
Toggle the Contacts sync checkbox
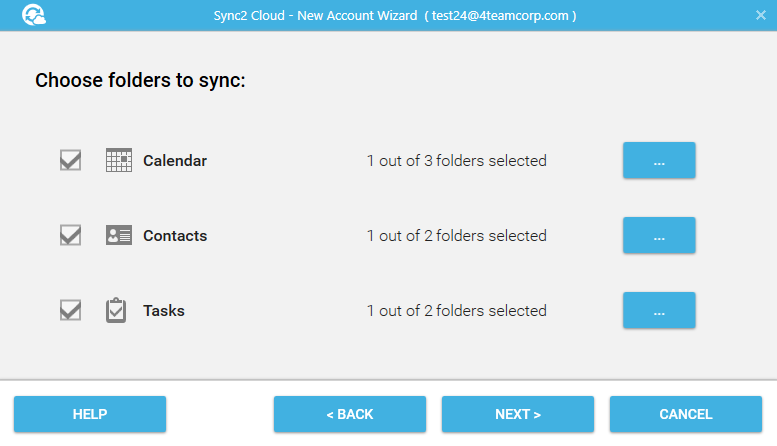(70, 235)
